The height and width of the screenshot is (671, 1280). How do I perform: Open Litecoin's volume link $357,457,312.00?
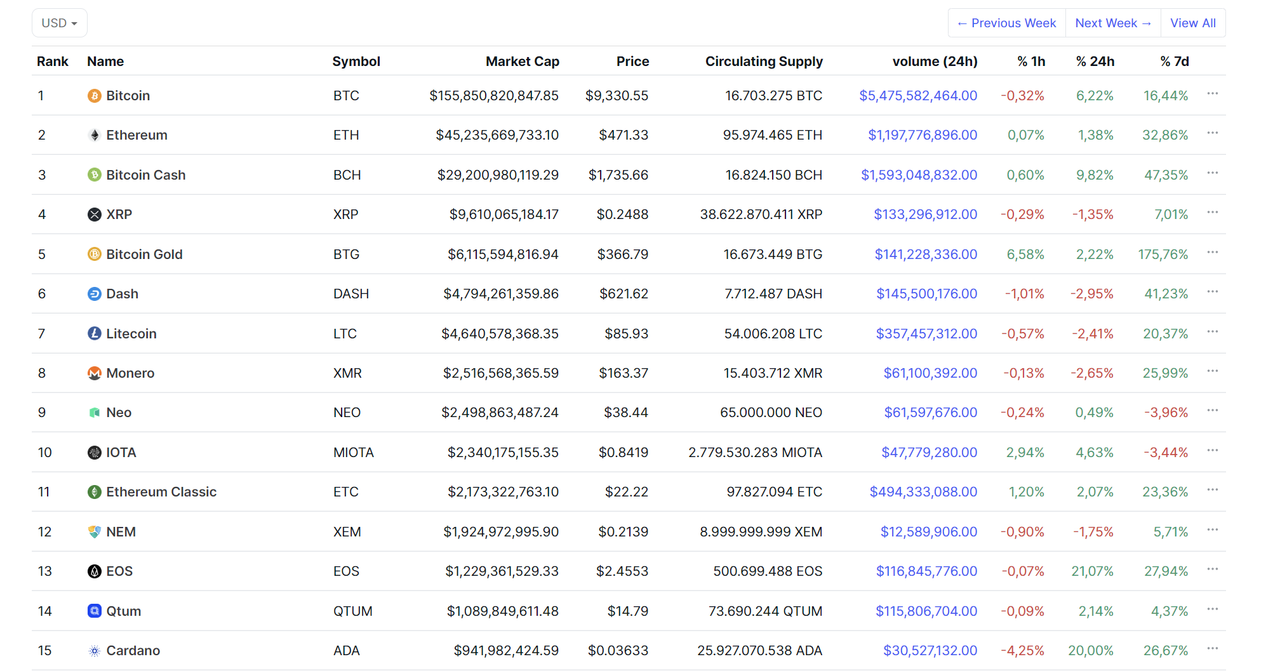927,334
